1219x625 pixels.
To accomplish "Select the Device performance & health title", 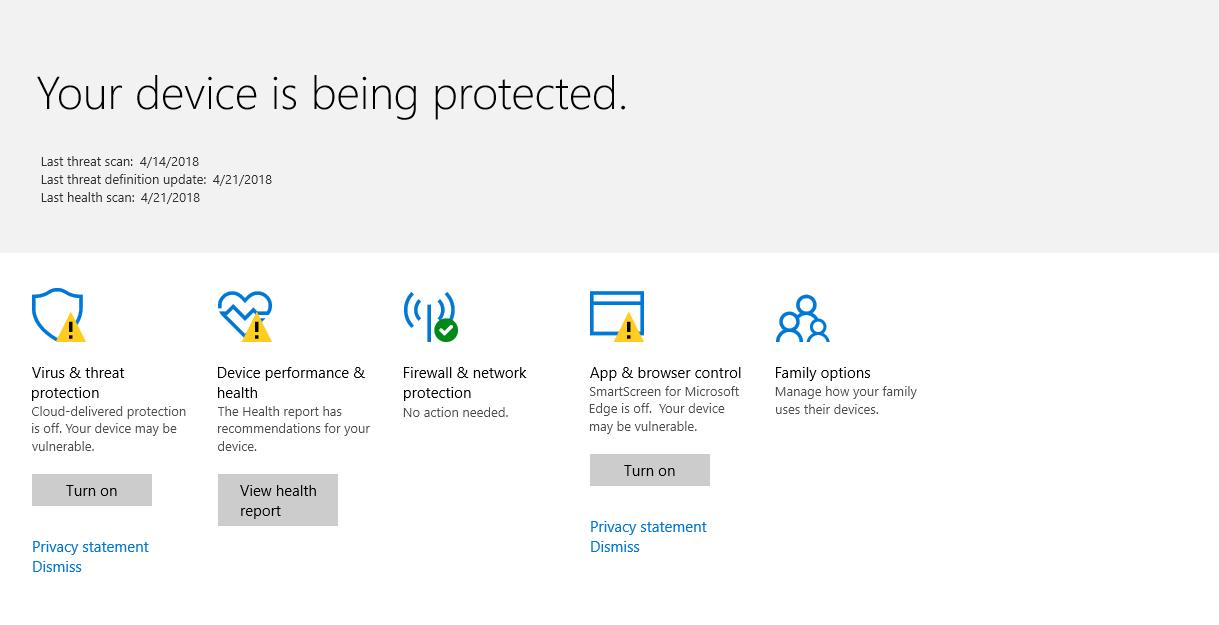I will point(291,383).
